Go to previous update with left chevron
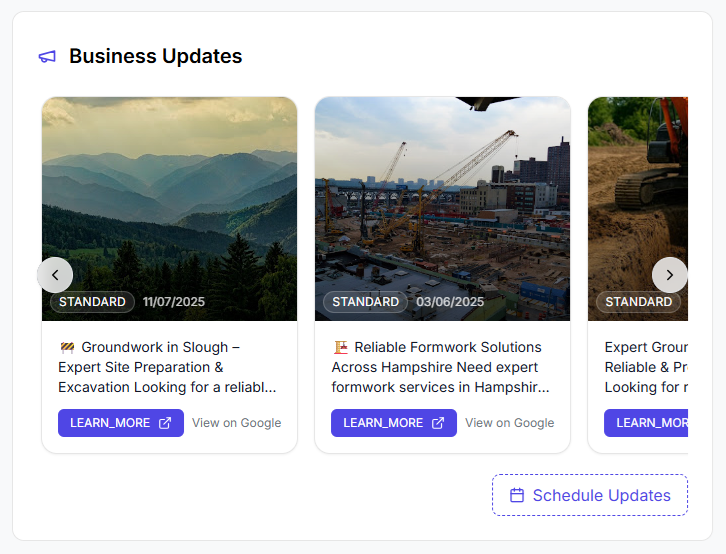The height and width of the screenshot is (554, 726). coord(55,275)
